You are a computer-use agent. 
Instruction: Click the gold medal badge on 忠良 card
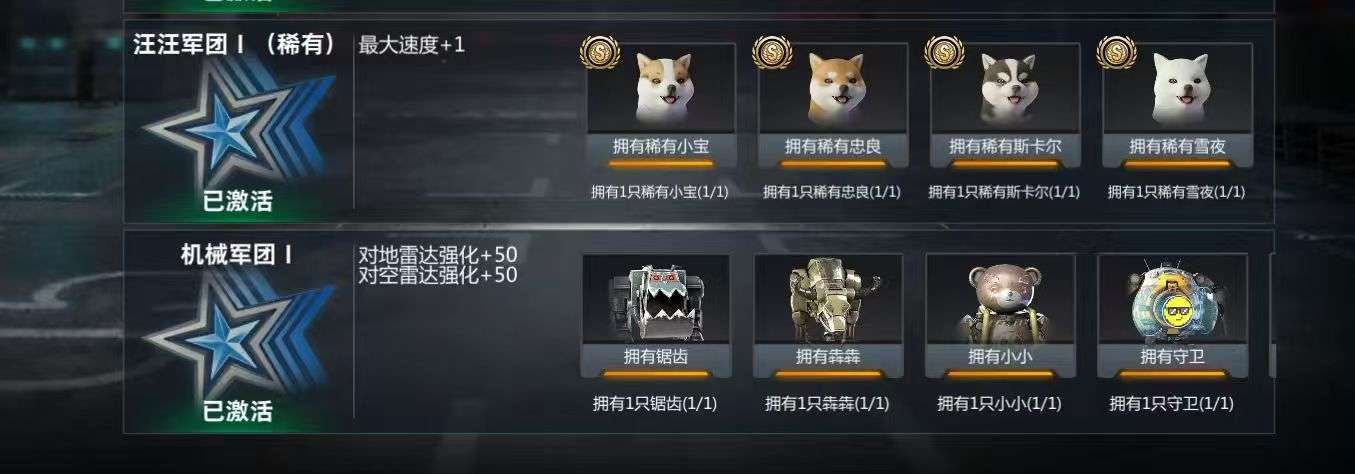point(772,52)
